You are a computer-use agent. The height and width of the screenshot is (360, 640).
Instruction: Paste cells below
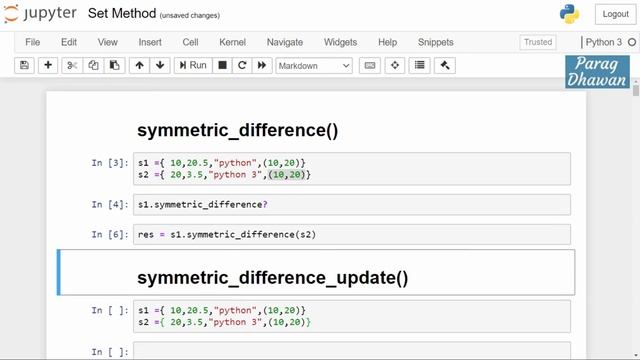coord(114,65)
